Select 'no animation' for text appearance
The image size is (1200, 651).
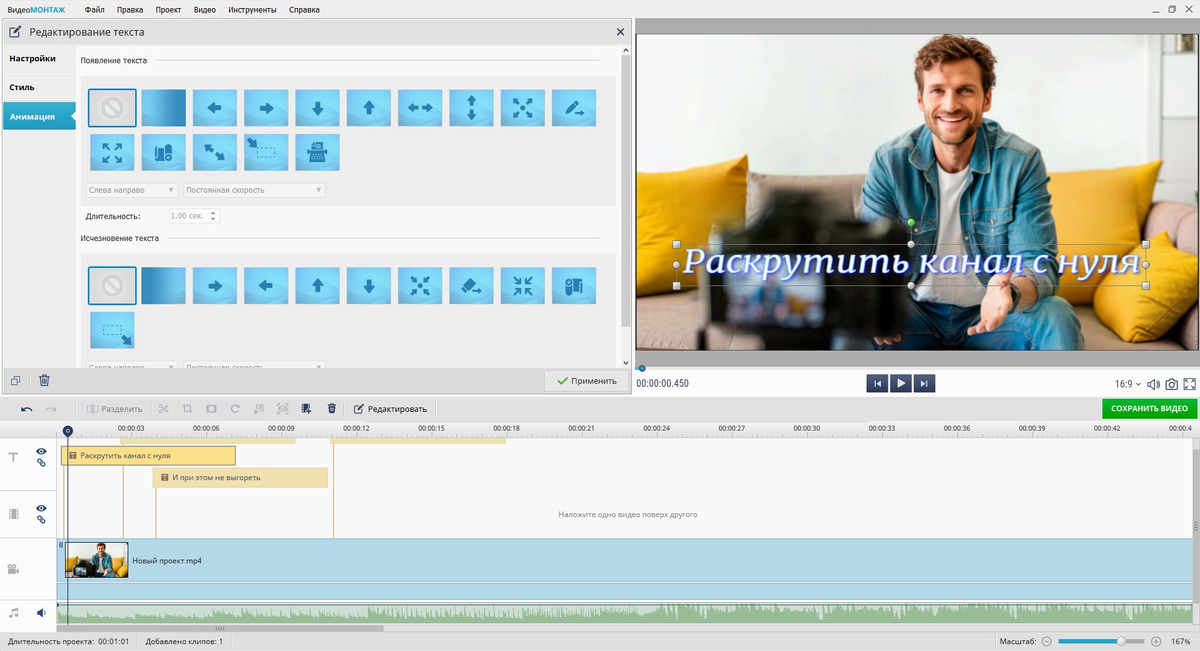[112, 108]
